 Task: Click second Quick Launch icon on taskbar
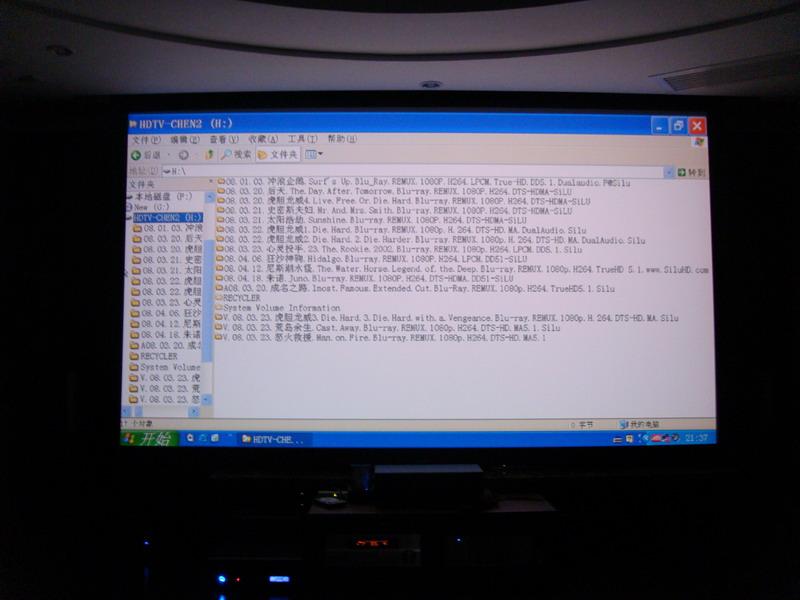coord(203,438)
